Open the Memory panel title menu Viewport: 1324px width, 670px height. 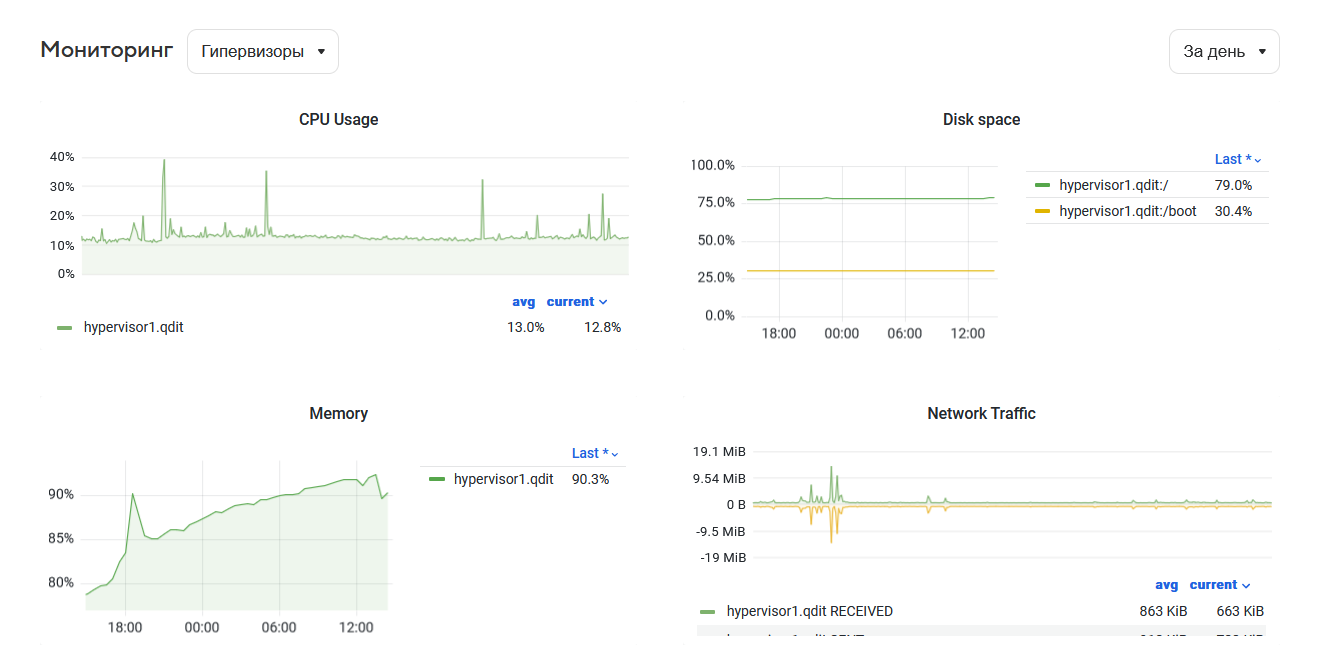pyautogui.click(x=338, y=413)
